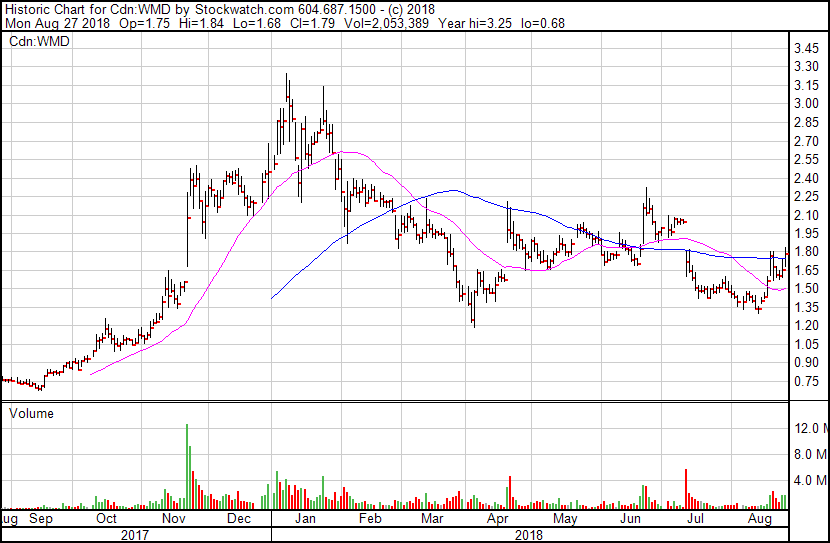Click the 'Mar' month label

pyautogui.click(x=432, y=519)
